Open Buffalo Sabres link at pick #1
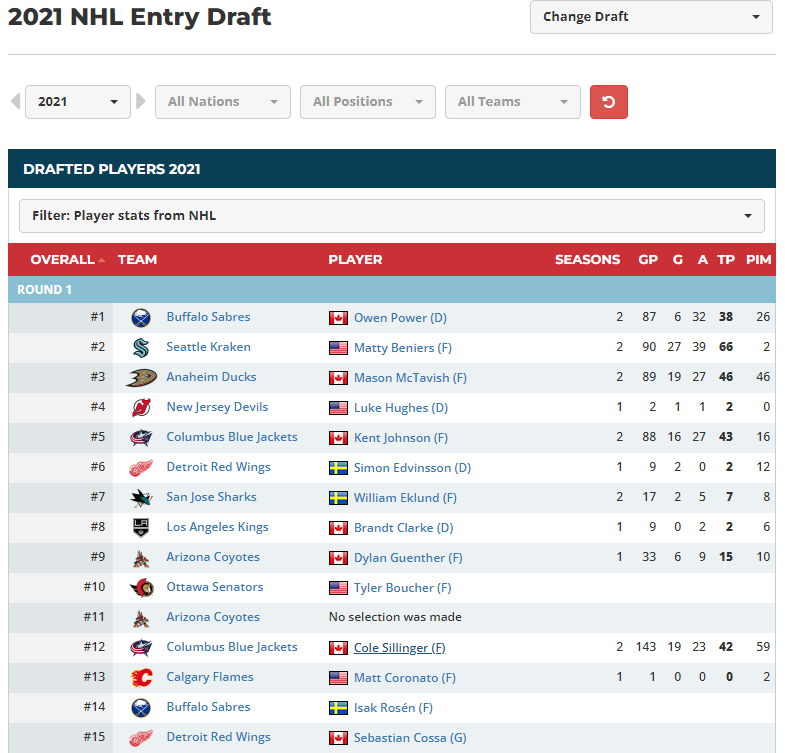785x753 pixels. (208, 317)
